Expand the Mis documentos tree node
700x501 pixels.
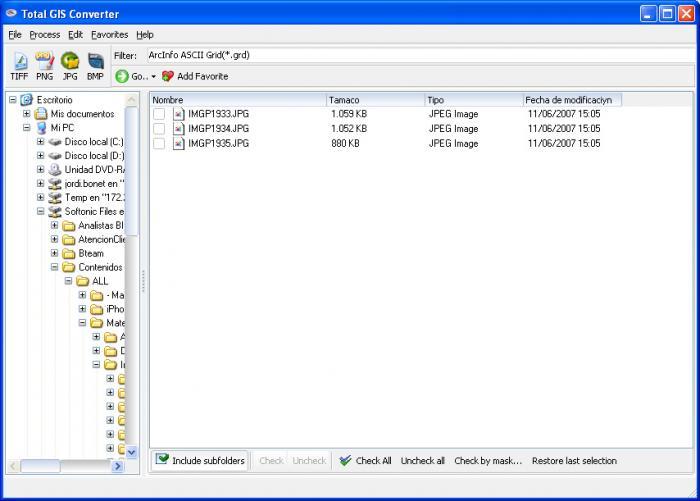coord(27,114)
